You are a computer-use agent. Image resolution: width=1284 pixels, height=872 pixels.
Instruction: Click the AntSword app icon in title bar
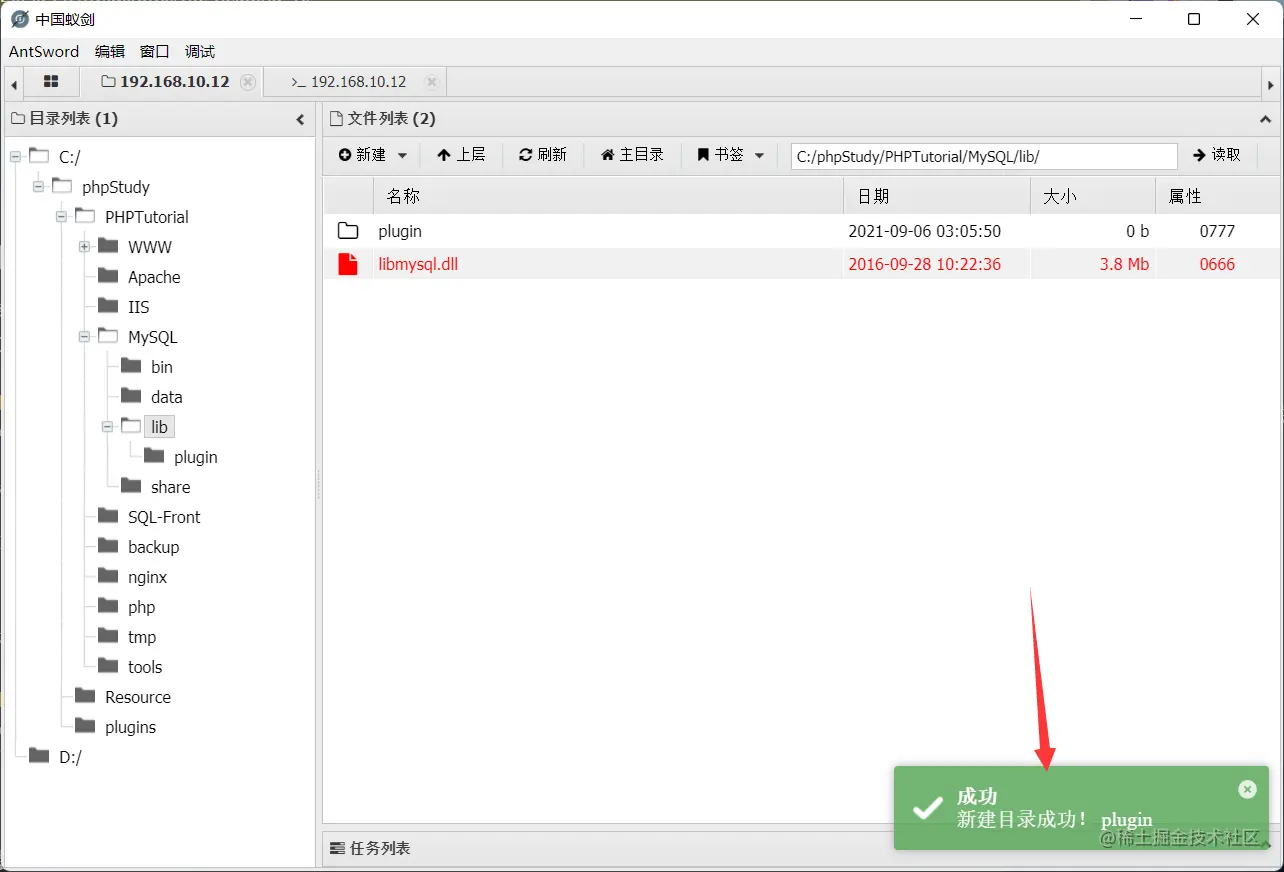point(19,19)
